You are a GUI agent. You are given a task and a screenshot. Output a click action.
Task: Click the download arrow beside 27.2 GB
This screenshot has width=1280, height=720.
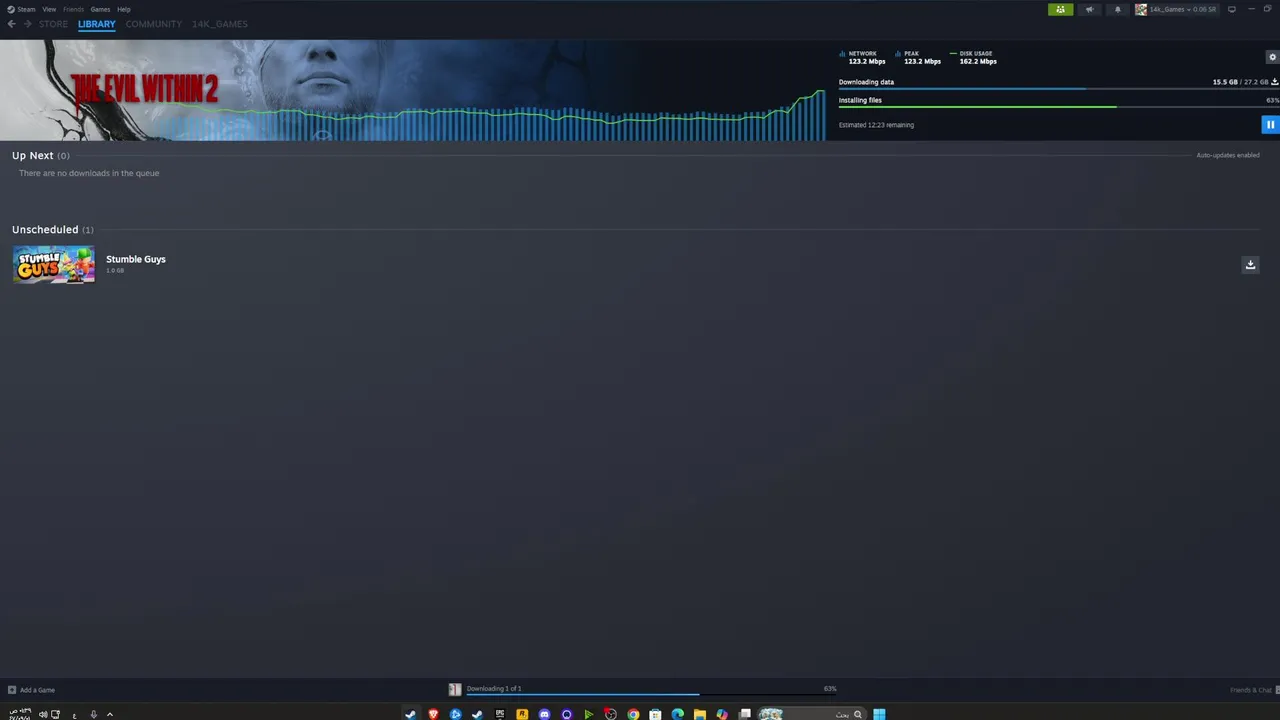point(1275,82)
